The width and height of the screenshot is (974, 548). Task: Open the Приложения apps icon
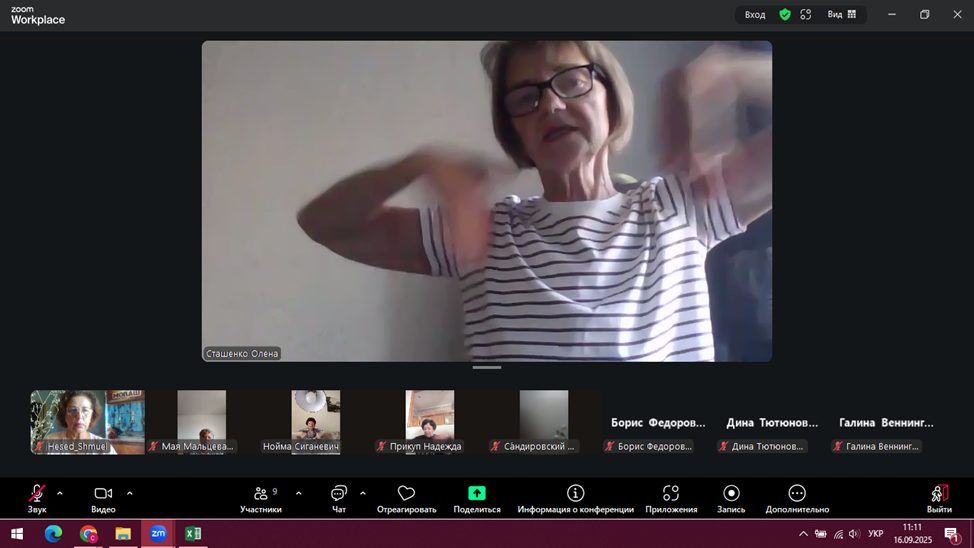671,493
